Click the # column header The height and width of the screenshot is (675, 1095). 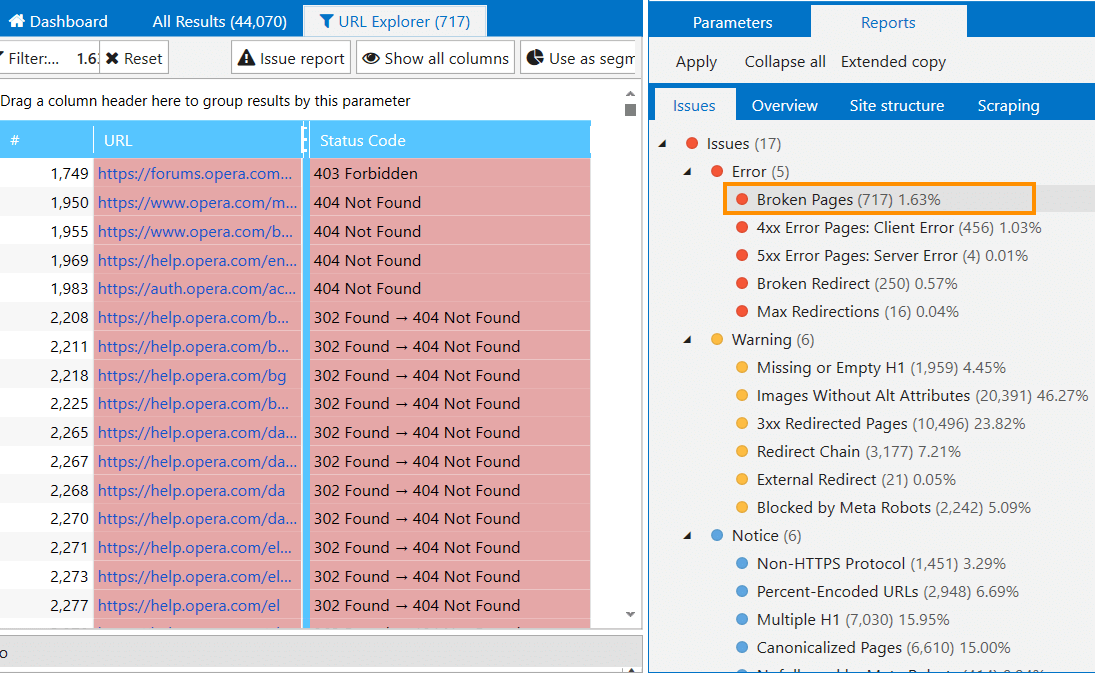(x=46, y=140)
